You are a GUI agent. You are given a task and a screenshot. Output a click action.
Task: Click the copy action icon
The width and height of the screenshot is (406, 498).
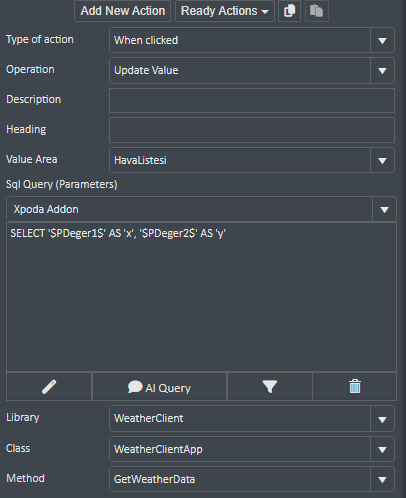tap(289, 11)
